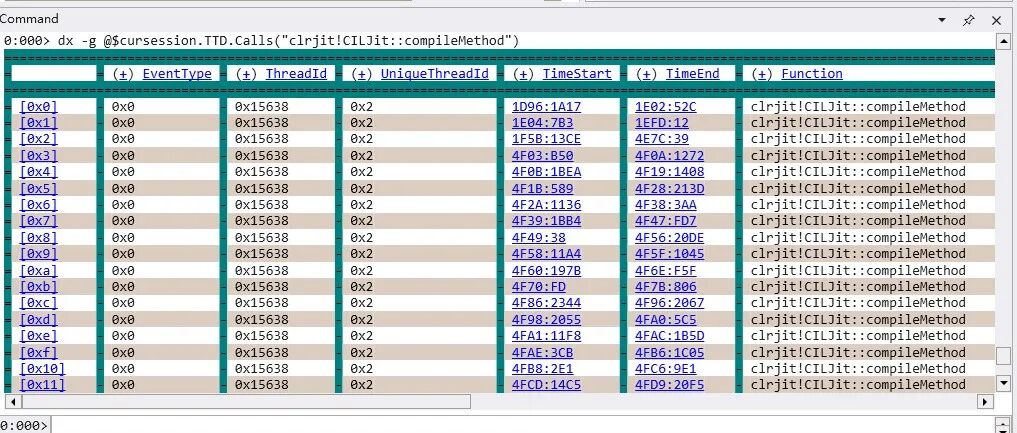Open the [0x10] row entry
The width and height of the screenshot is (1017, 433).
click(x=42, y=369)
